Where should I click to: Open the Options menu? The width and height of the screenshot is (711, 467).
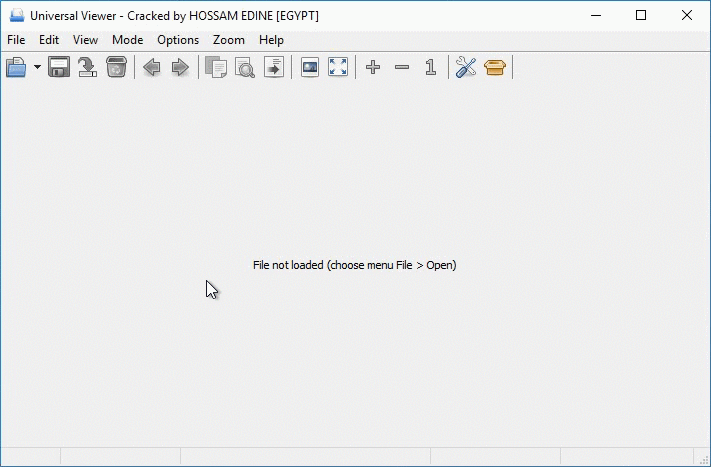[178, 40]
